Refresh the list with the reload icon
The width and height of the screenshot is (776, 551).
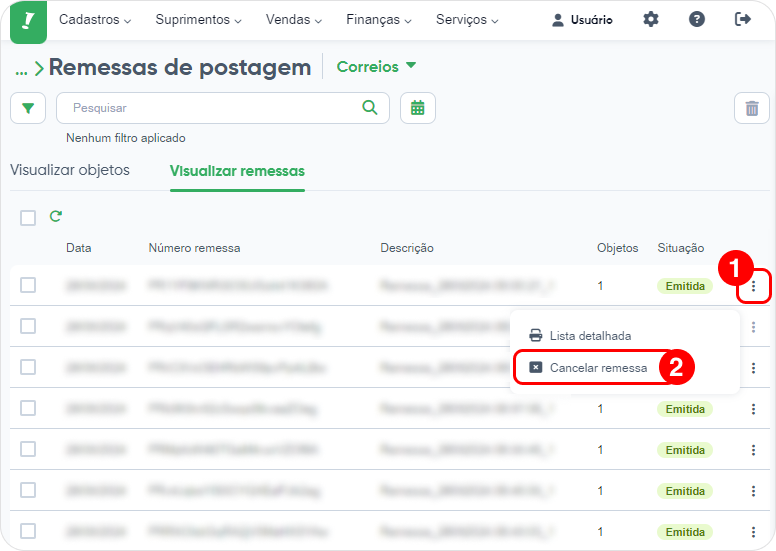click(55, 216)
